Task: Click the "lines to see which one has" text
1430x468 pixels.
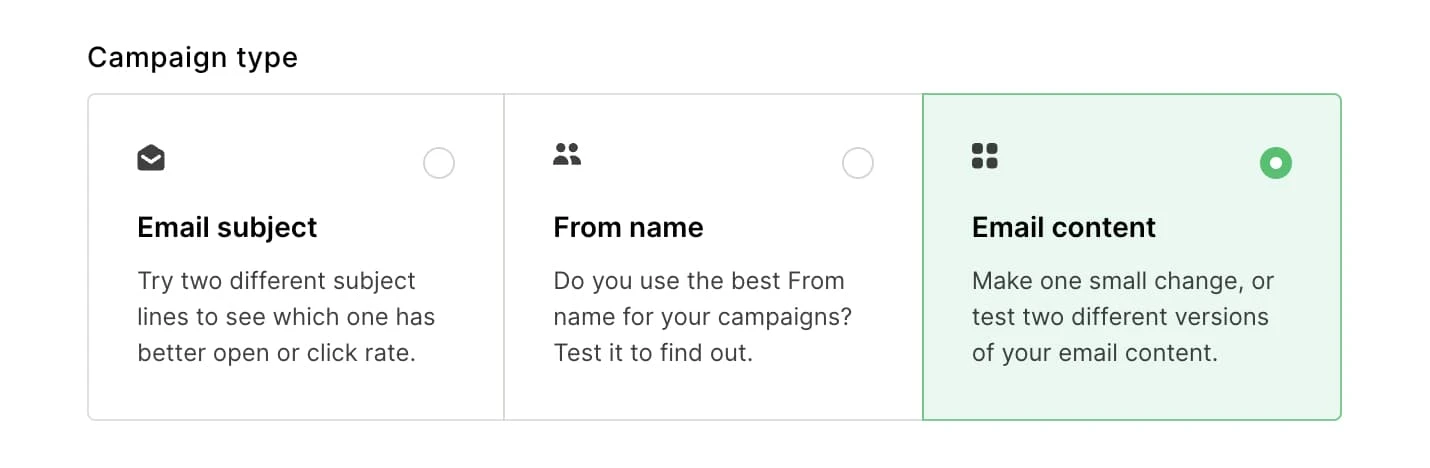Action: click(x=286, y=317)
